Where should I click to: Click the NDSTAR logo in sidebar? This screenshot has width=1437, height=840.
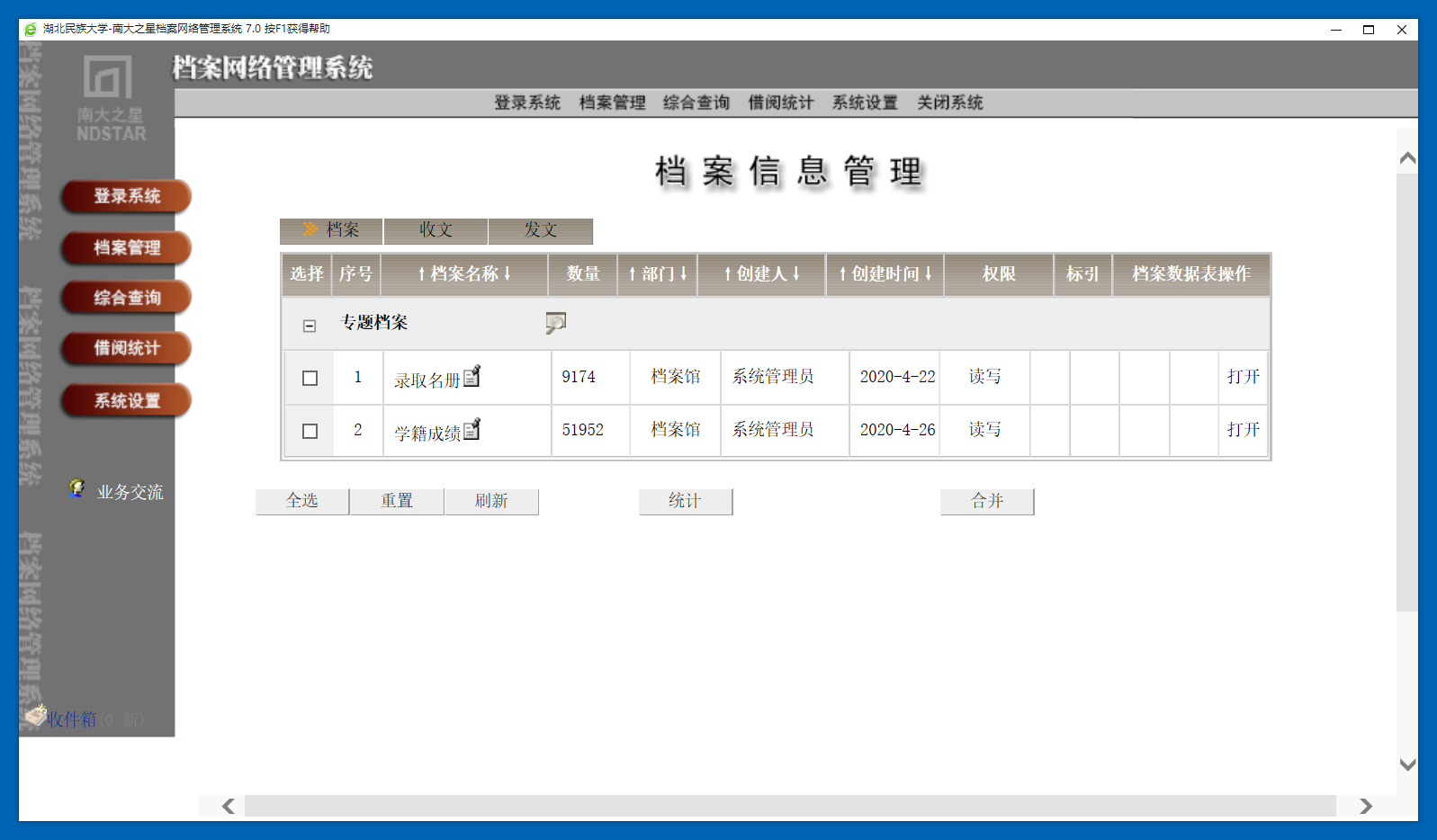click(x=110, y=97)
